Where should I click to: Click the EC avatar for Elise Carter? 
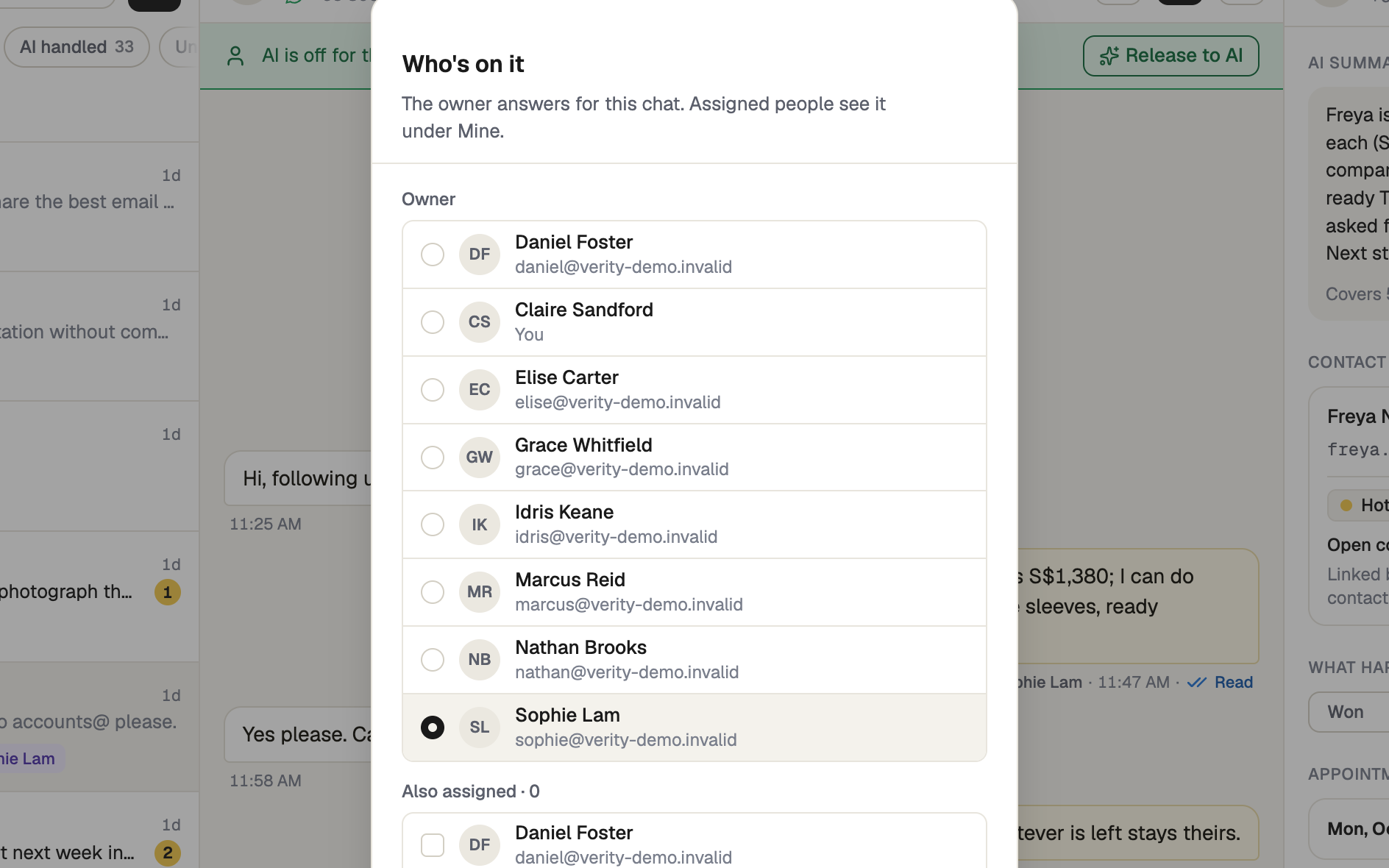click(480, 390)
